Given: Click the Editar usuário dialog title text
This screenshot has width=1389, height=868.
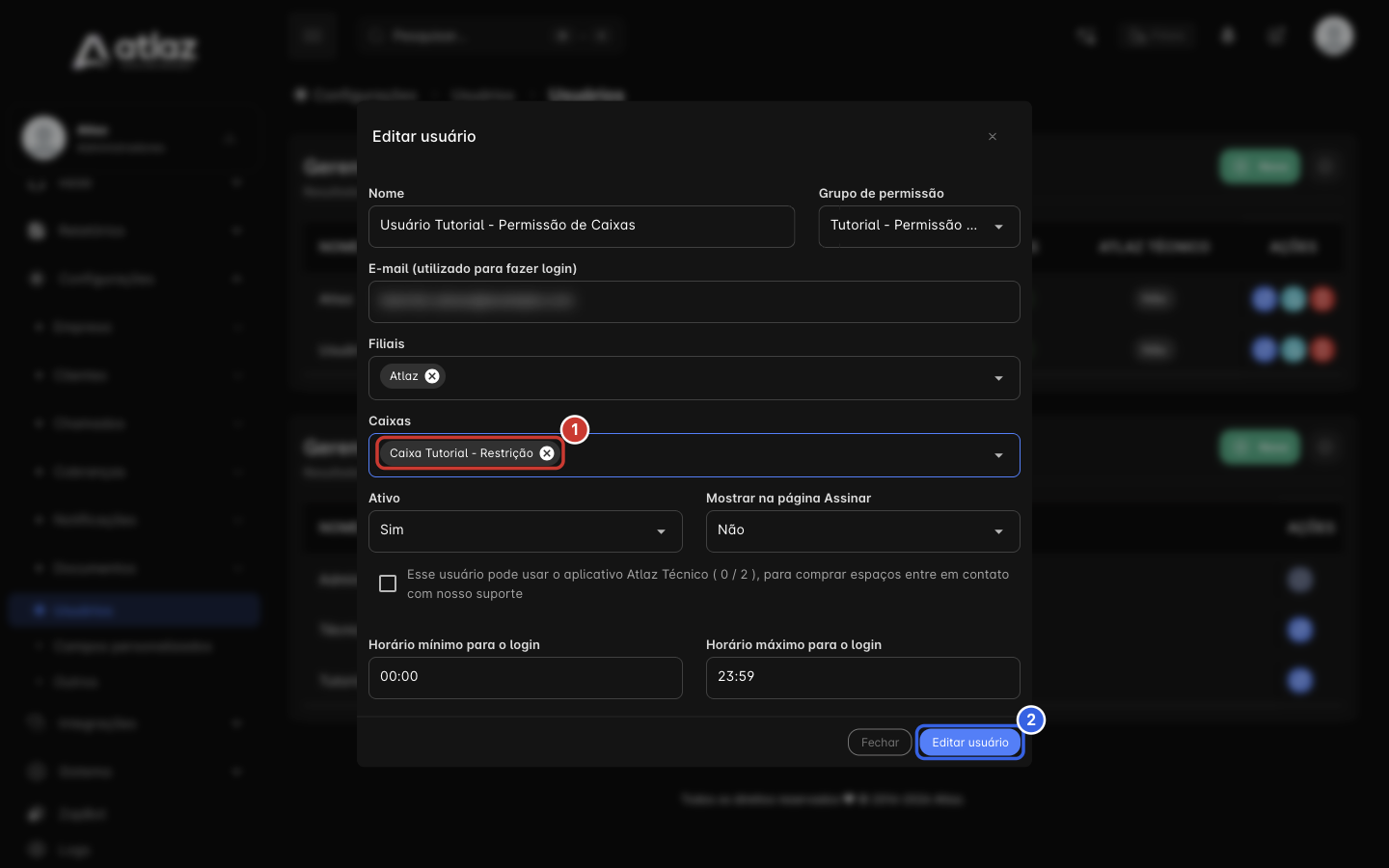Looking at the screenshot, I should tap(424, 137).
